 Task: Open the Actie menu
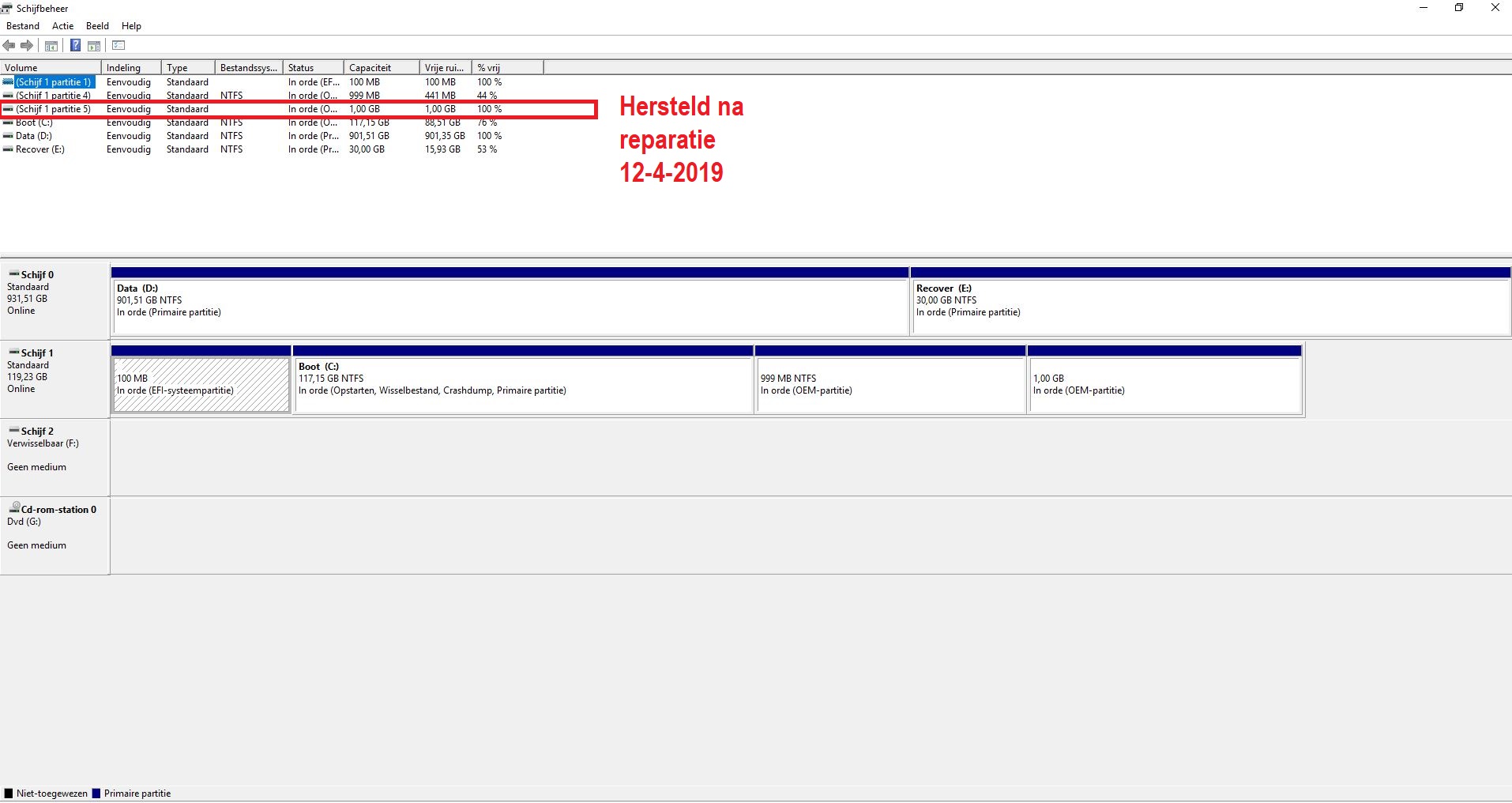(62, 26)
